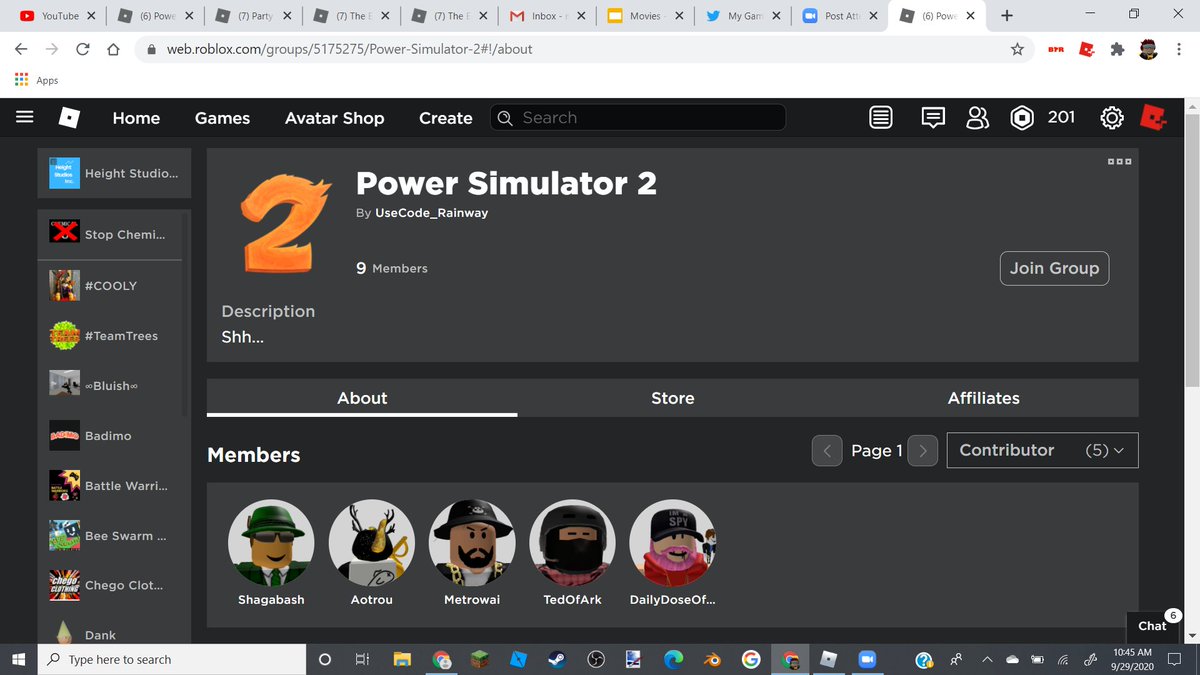This screenshot has height=675, width=1200.
Task: Expand the Contributor role dropdown
Action: [1042, 450]
